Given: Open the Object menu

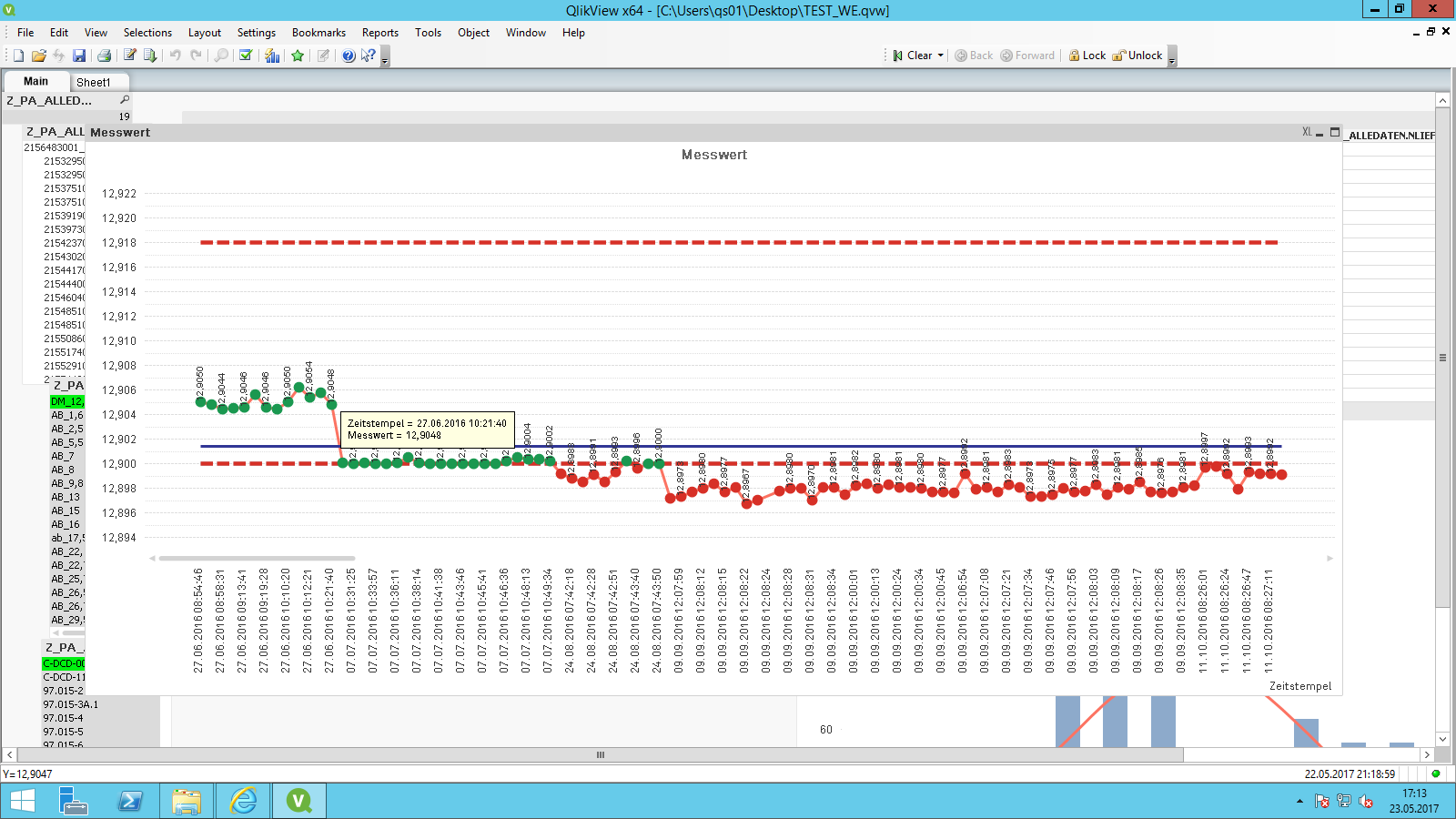Looking at the screenshot, I should click(x=473, y=33).
